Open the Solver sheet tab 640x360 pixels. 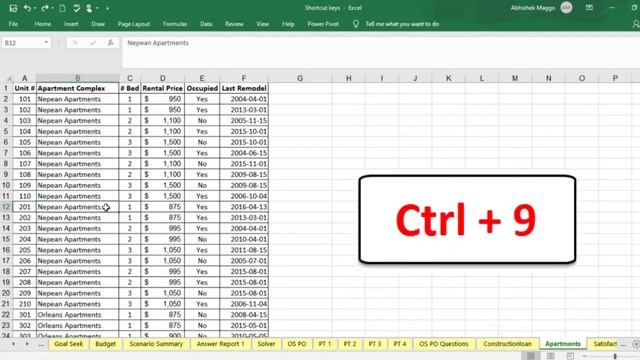[x=266, y=344]
